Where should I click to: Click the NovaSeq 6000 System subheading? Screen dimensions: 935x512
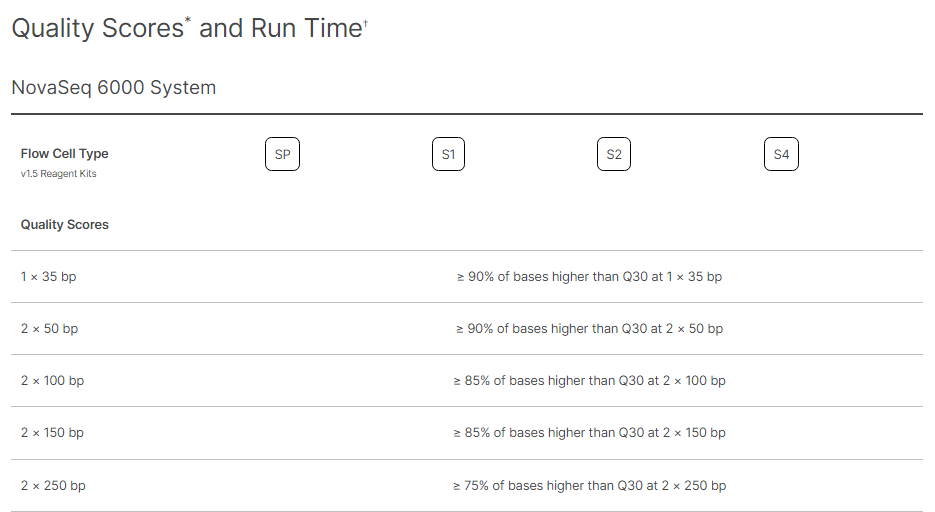point(114,88)
